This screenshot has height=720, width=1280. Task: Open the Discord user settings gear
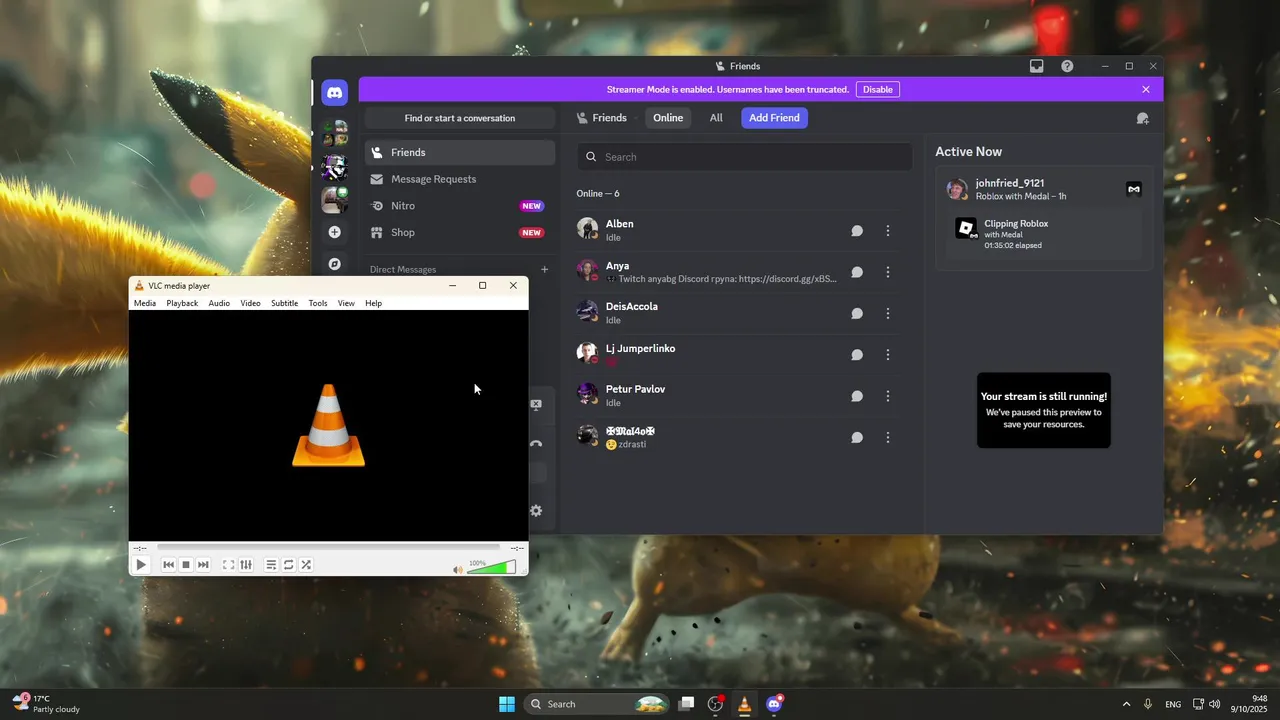click(x=536, y=511)
